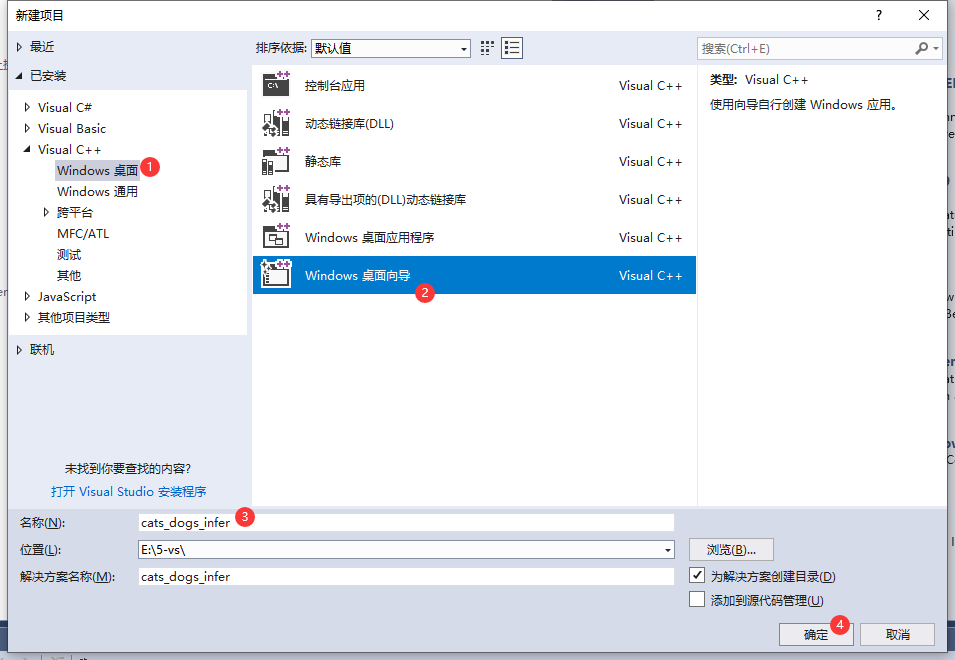Switch to medium list view
The height and width of the screenshot is (660, 955).
(x=512, y=48)
